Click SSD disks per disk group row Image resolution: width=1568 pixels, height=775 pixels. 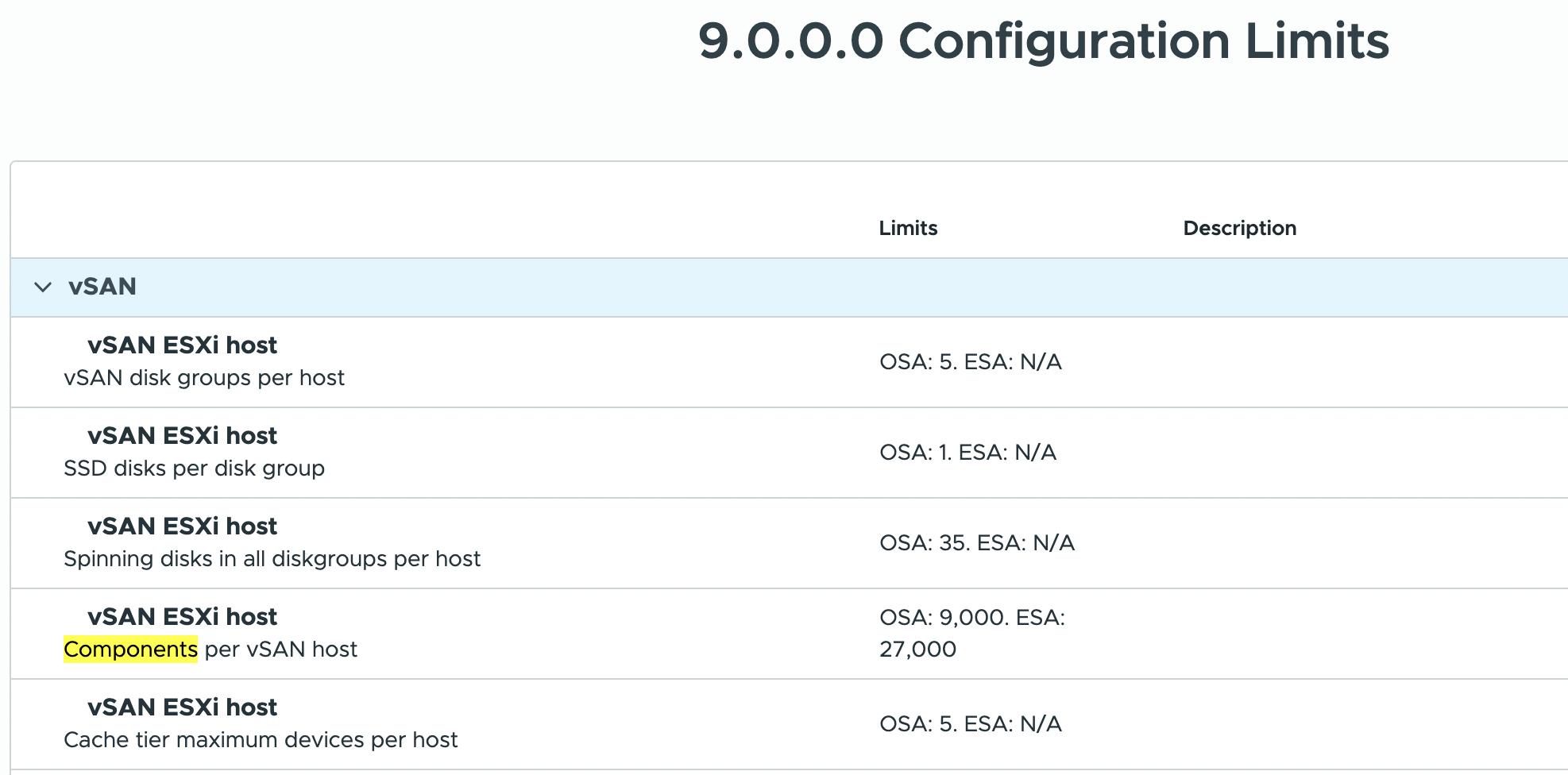pyautogui.click(x=194, y=468)
